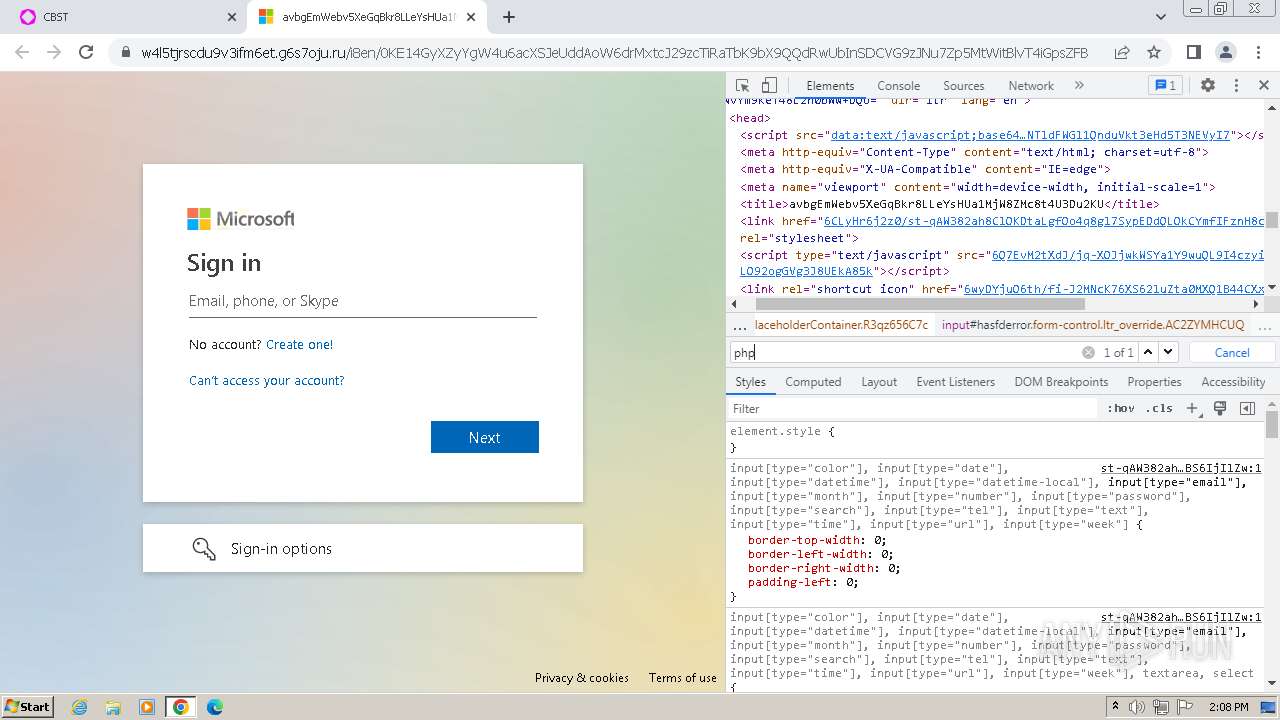
Task: Expand the head element in DOM tree
Action: tap(750, 118)
